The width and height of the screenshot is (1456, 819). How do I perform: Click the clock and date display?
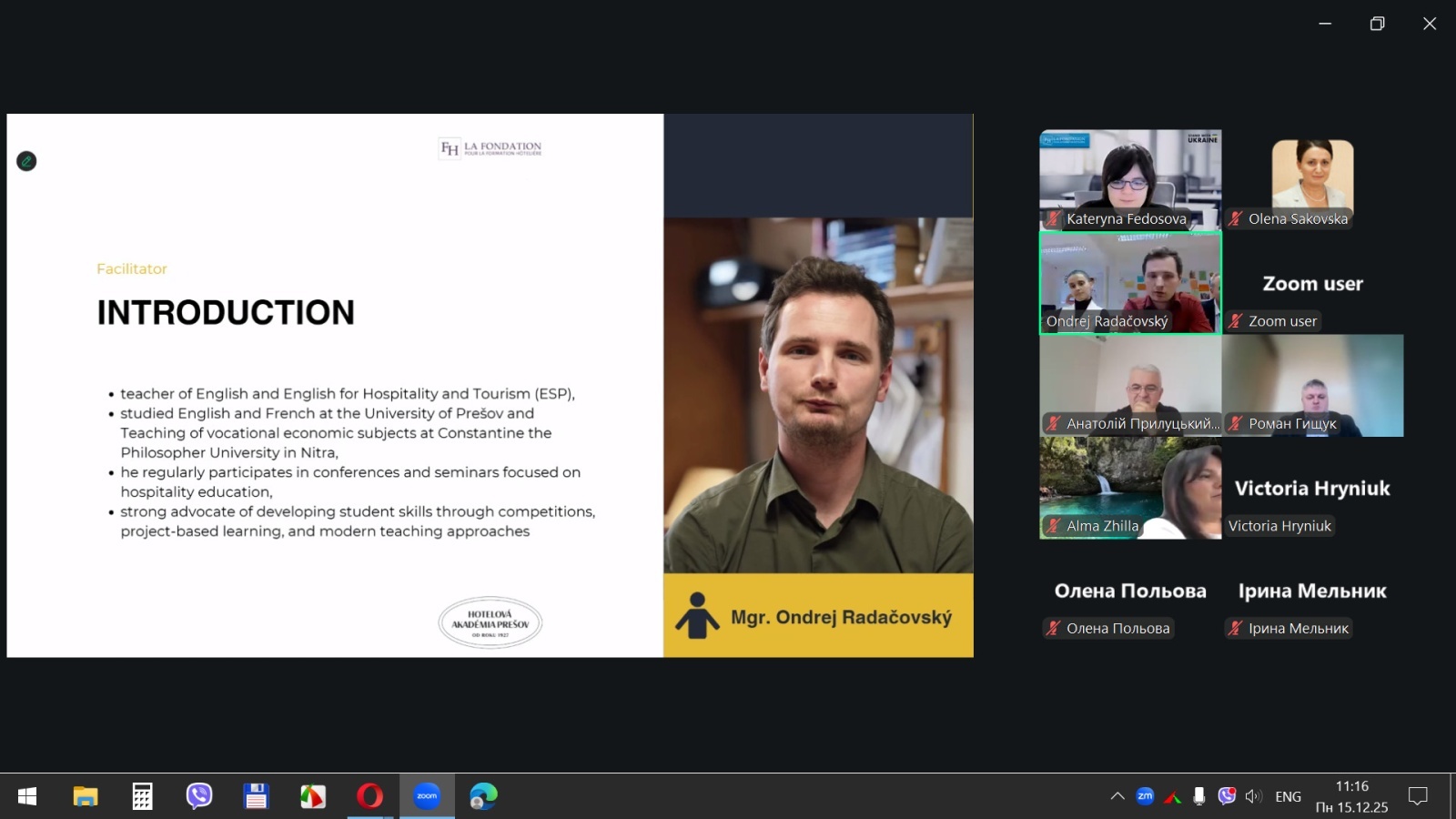click(1351, 796)
